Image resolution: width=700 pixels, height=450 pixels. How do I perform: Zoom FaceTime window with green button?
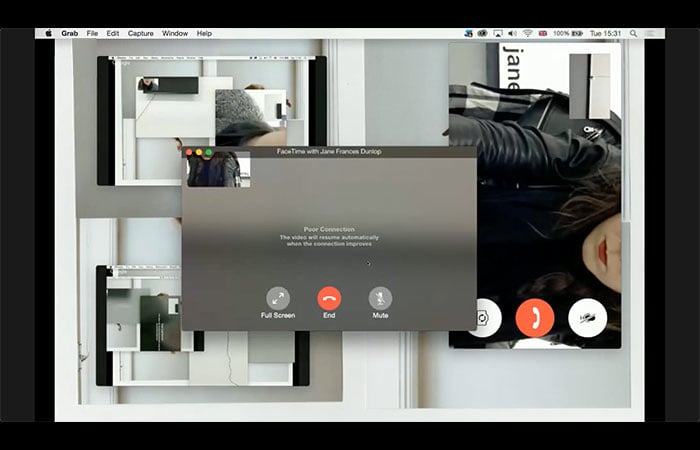208,152
